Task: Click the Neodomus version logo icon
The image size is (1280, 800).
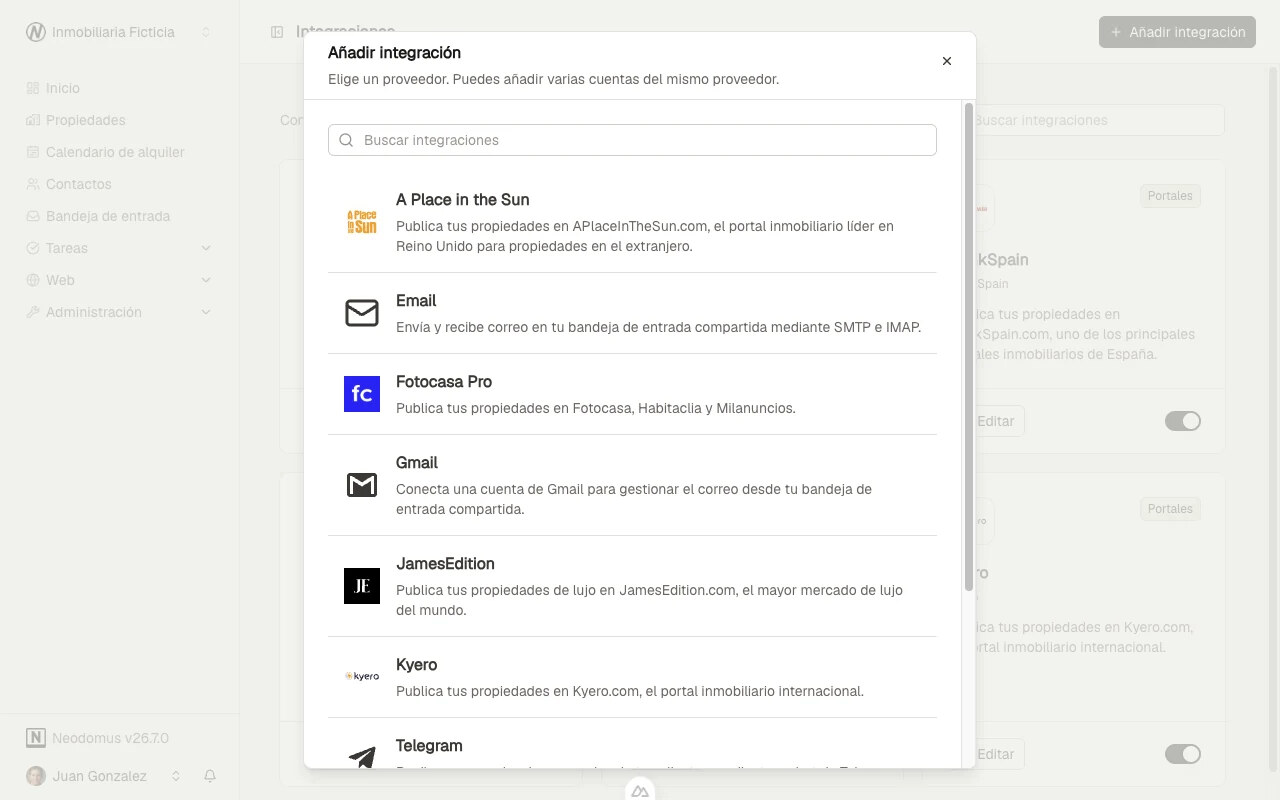Action: 36,738
